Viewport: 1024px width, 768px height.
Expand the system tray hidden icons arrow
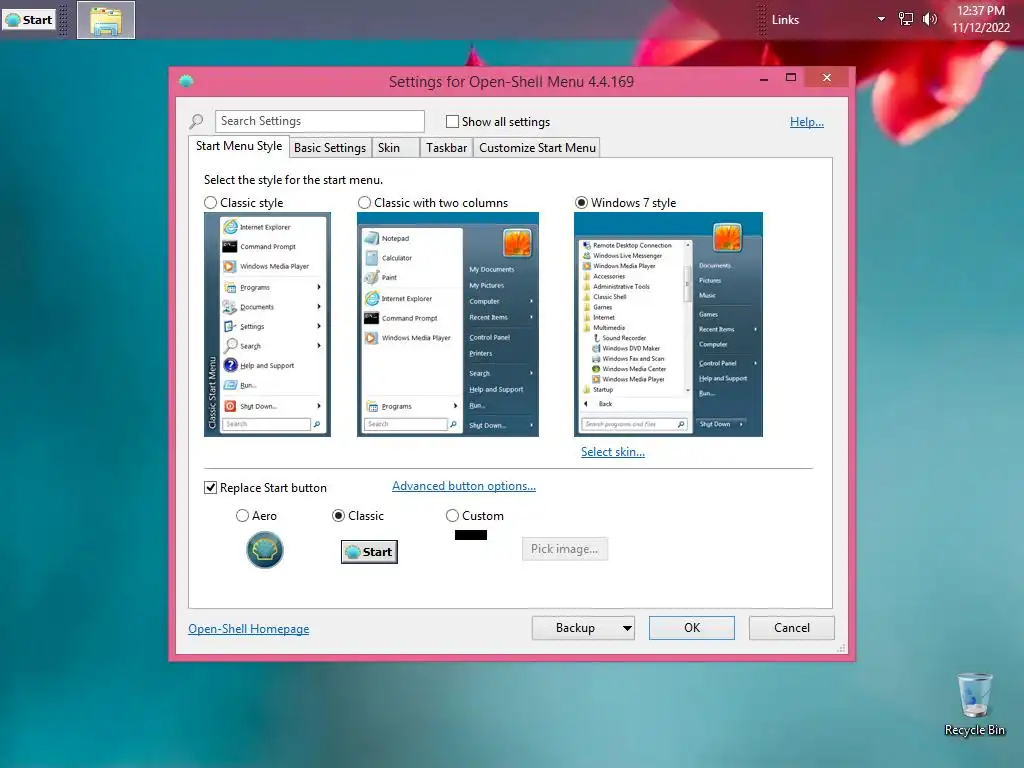click(881, 19)
